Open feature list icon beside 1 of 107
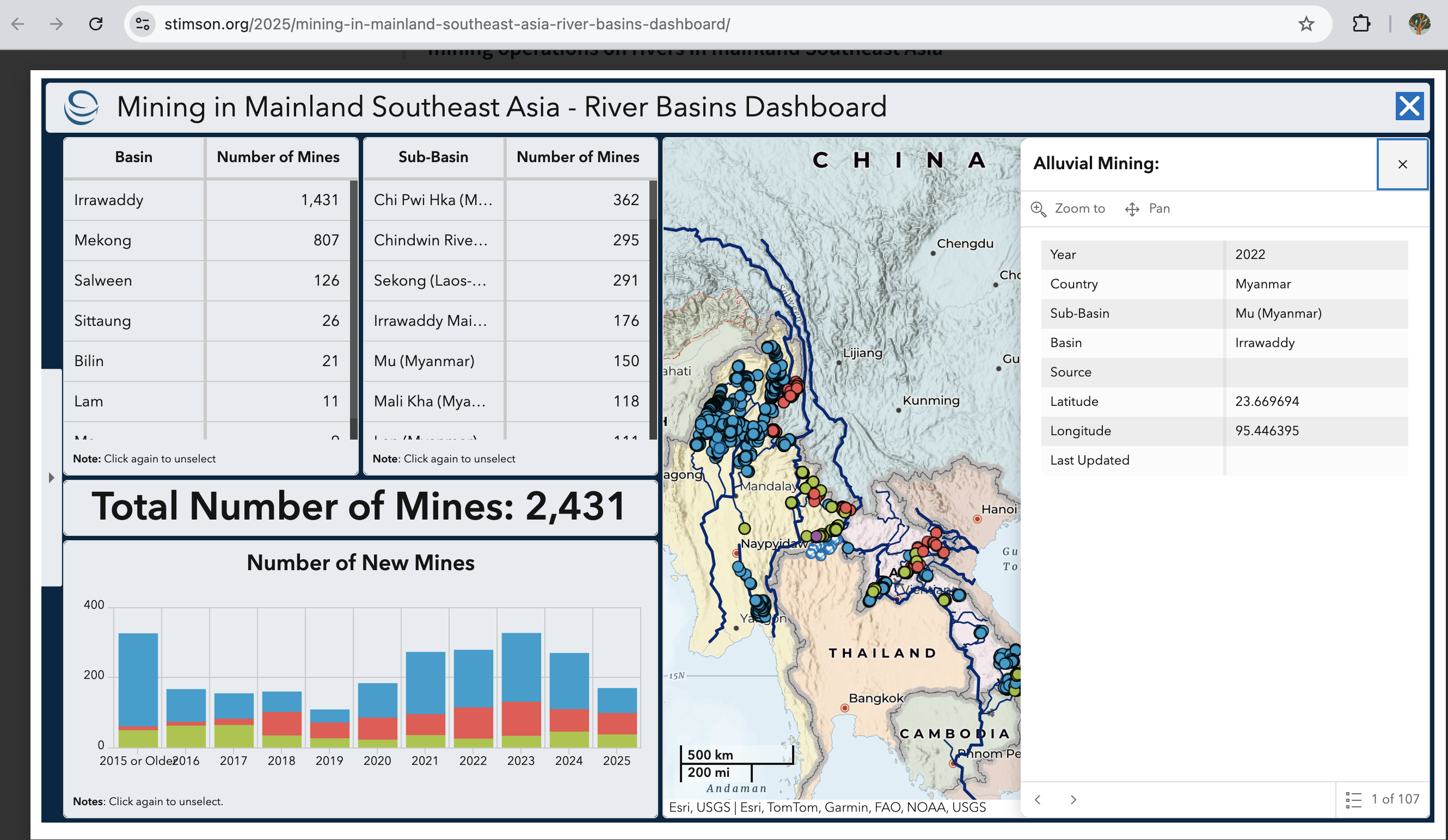This screenshot has width=1448, height=840. (x=1353, y=799)
